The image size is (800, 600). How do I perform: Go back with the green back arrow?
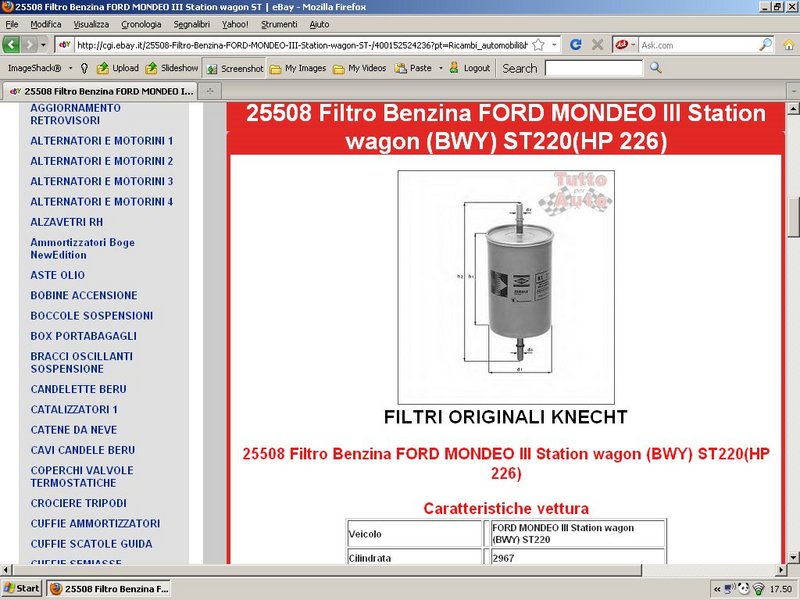coord(11,45)
